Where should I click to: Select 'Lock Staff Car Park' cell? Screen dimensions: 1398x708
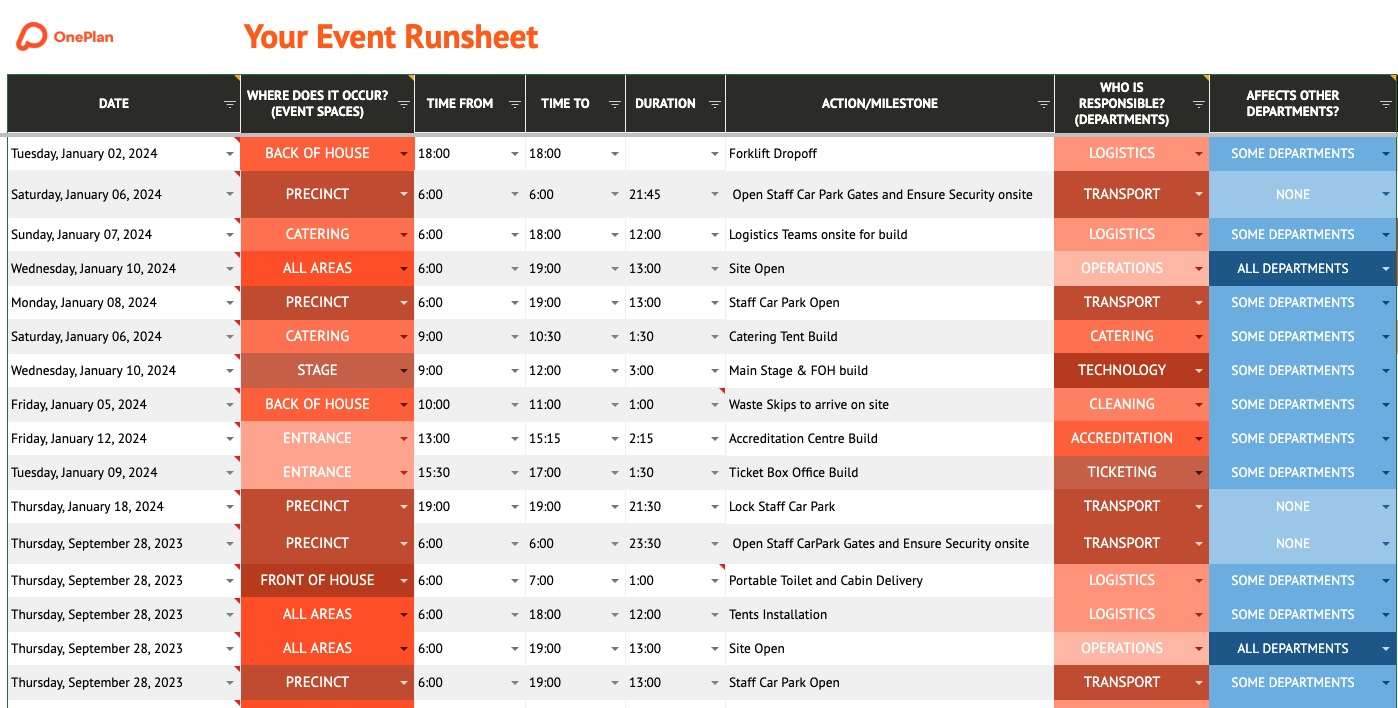889,507
